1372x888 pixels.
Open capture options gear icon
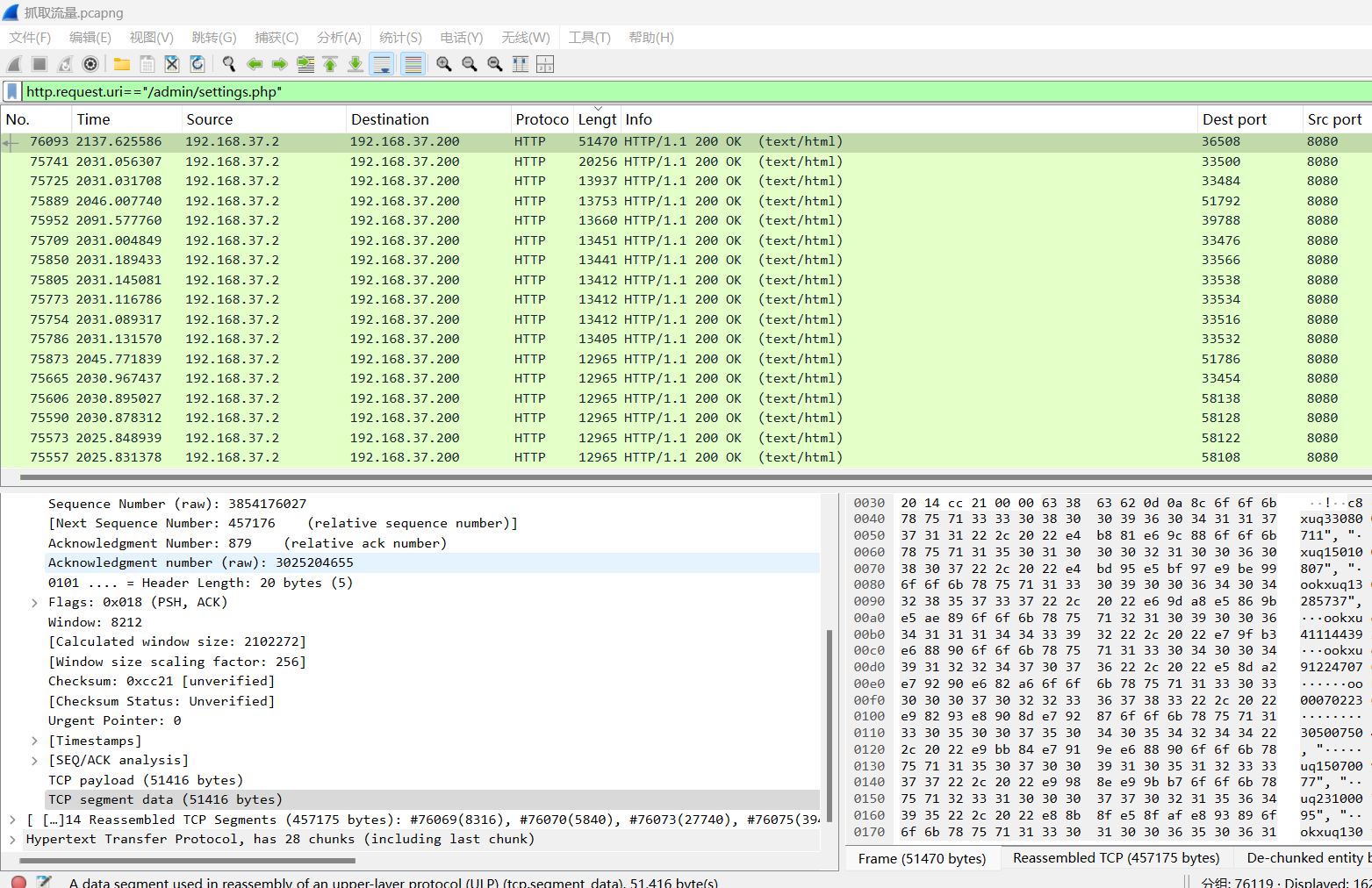click(90, 64)
